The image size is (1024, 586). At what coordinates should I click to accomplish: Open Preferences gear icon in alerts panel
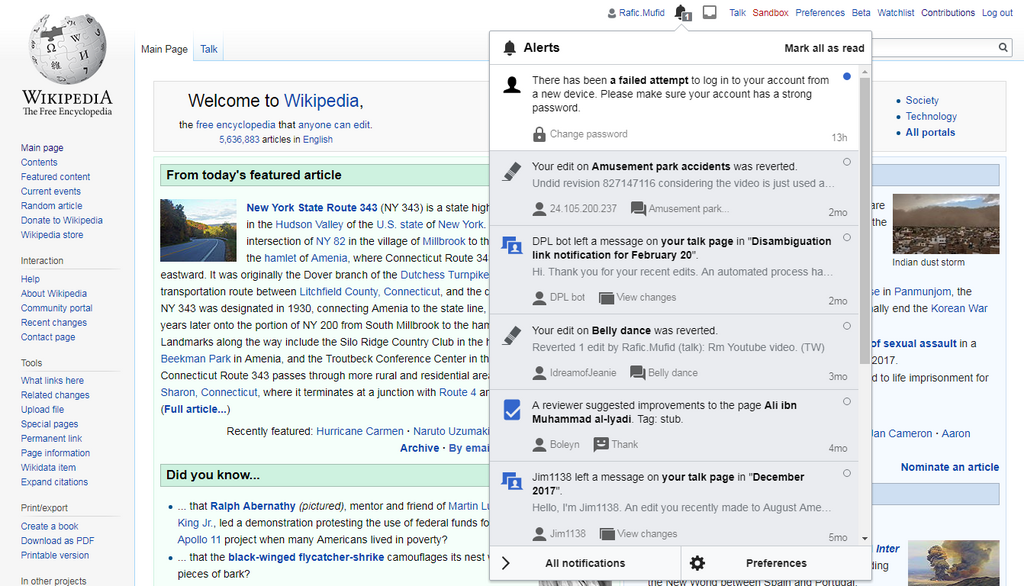click(x=697, y=563)
